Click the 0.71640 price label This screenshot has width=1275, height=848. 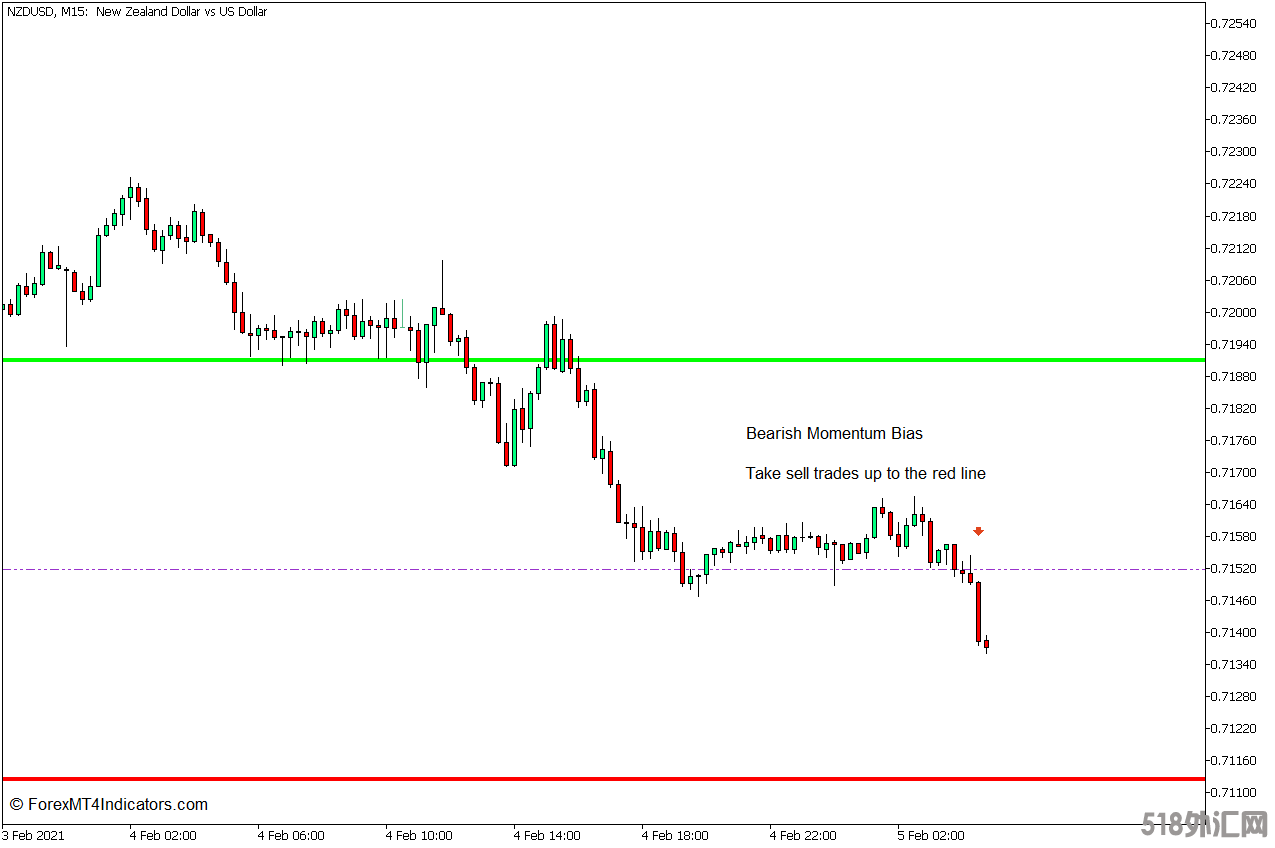click(1232, 504)
